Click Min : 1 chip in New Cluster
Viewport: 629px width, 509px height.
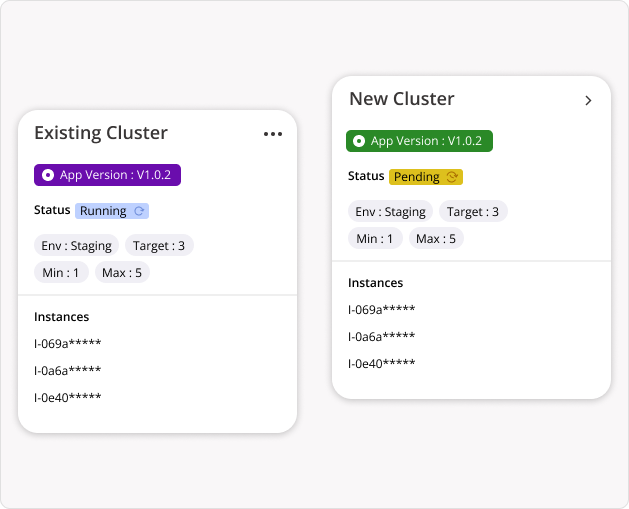(x=375, y=239)
